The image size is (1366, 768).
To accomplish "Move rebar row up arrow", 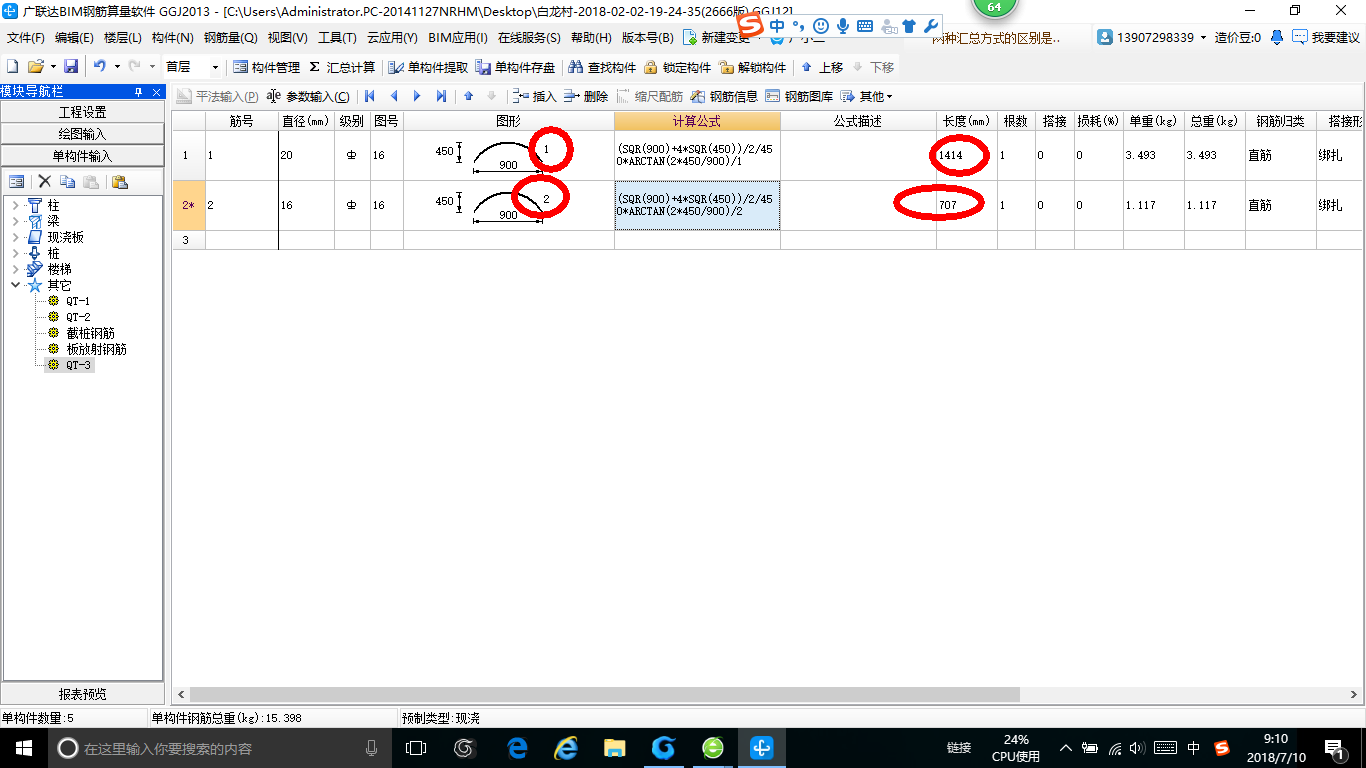I will [x=468, y=97].
